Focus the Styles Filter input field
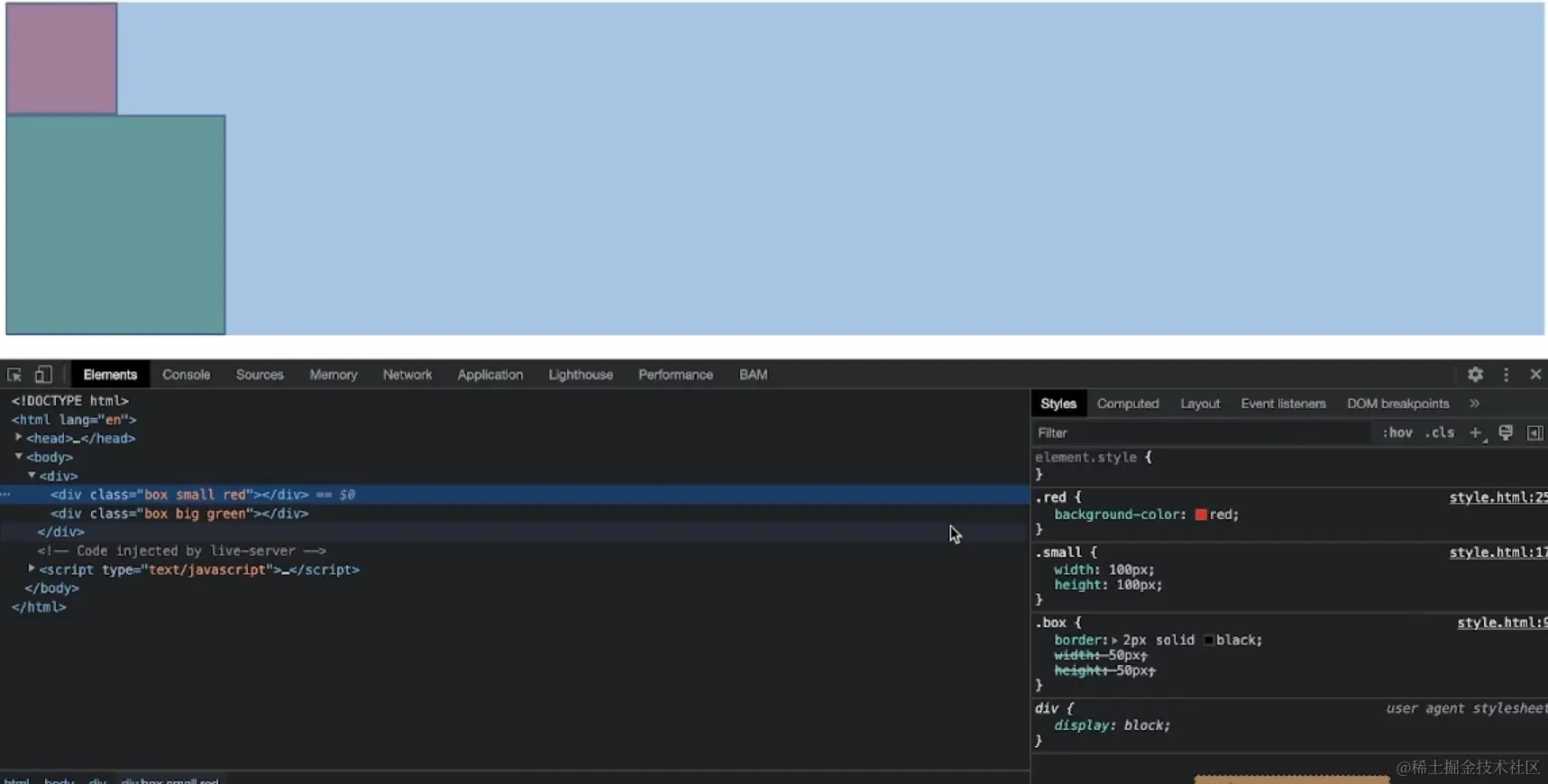Screen dimensions: 1548x784 (x=1204, y=433)
